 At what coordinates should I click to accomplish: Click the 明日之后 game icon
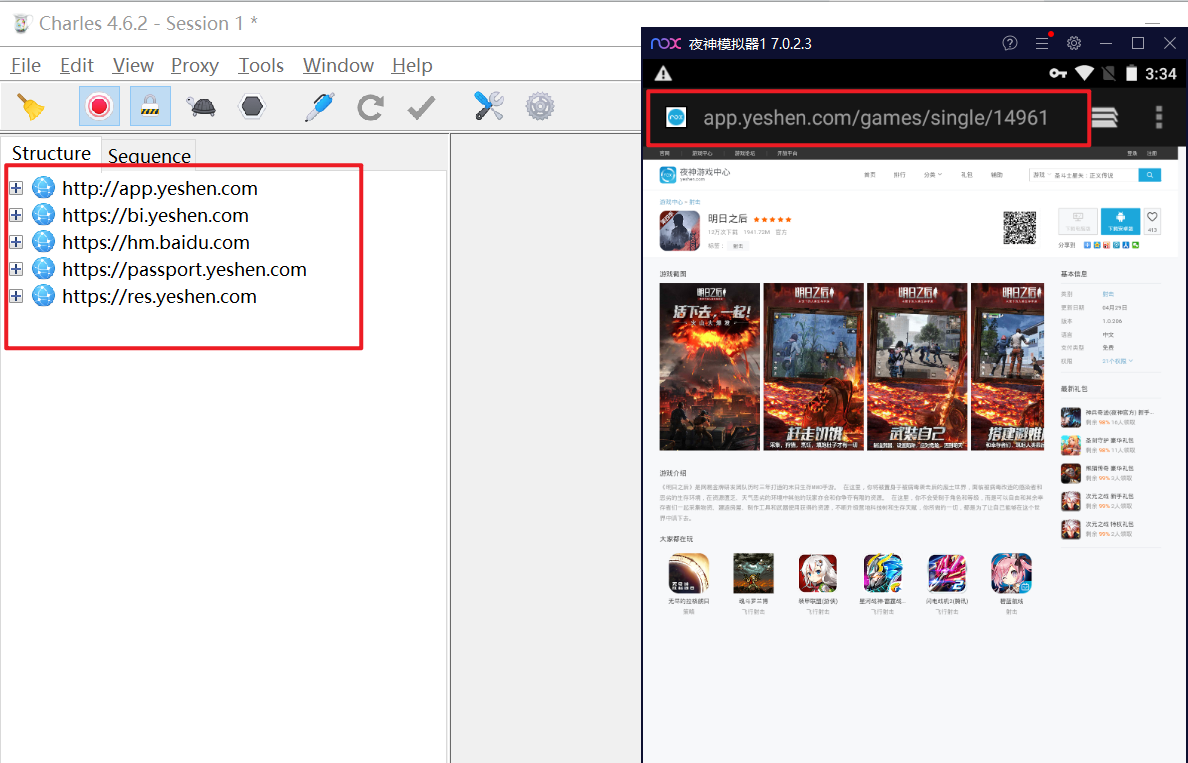pos(679,230)
